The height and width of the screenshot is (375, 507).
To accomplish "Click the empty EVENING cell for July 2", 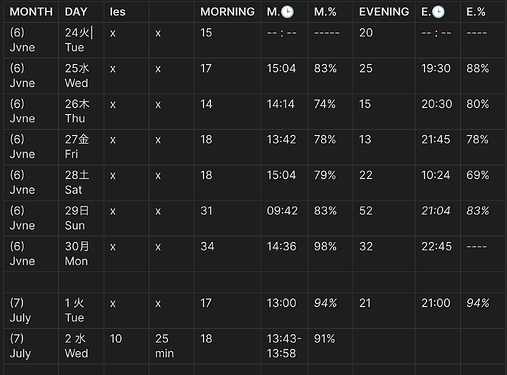I will [384, 346].
